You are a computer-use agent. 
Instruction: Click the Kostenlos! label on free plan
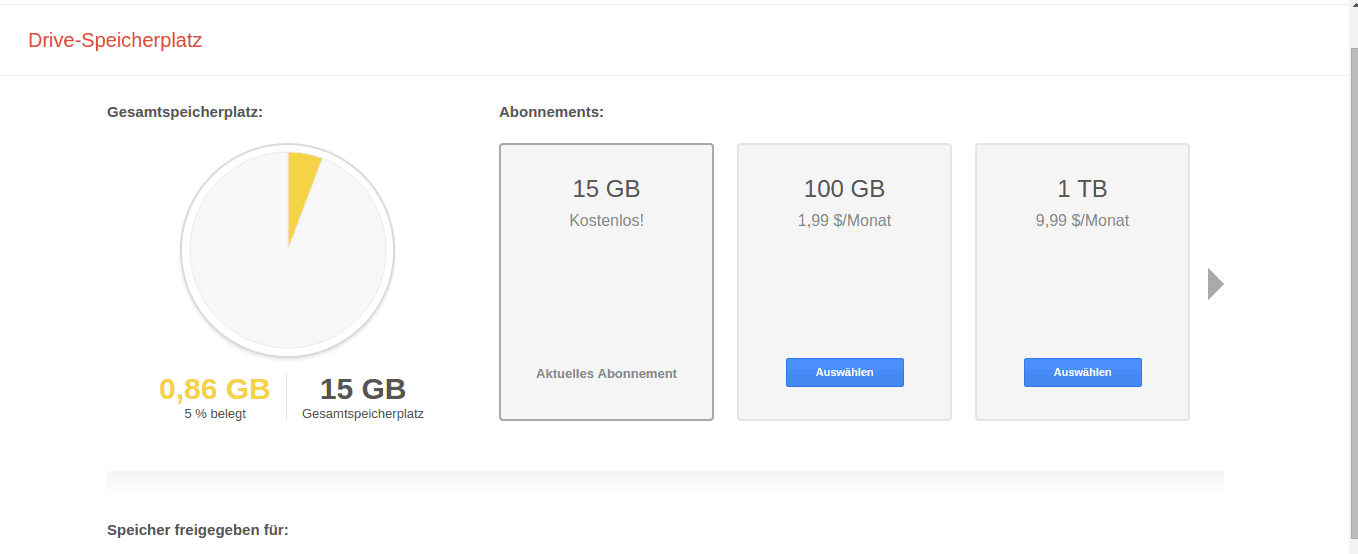point(606,221)
